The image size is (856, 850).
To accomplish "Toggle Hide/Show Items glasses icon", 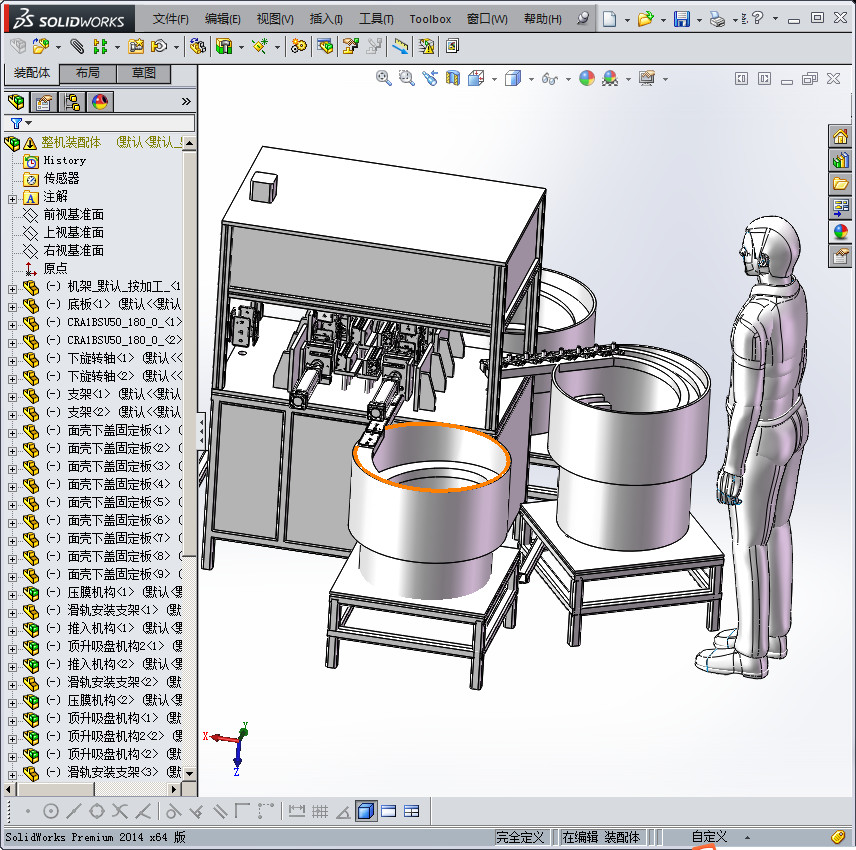I will coord(549,78).
